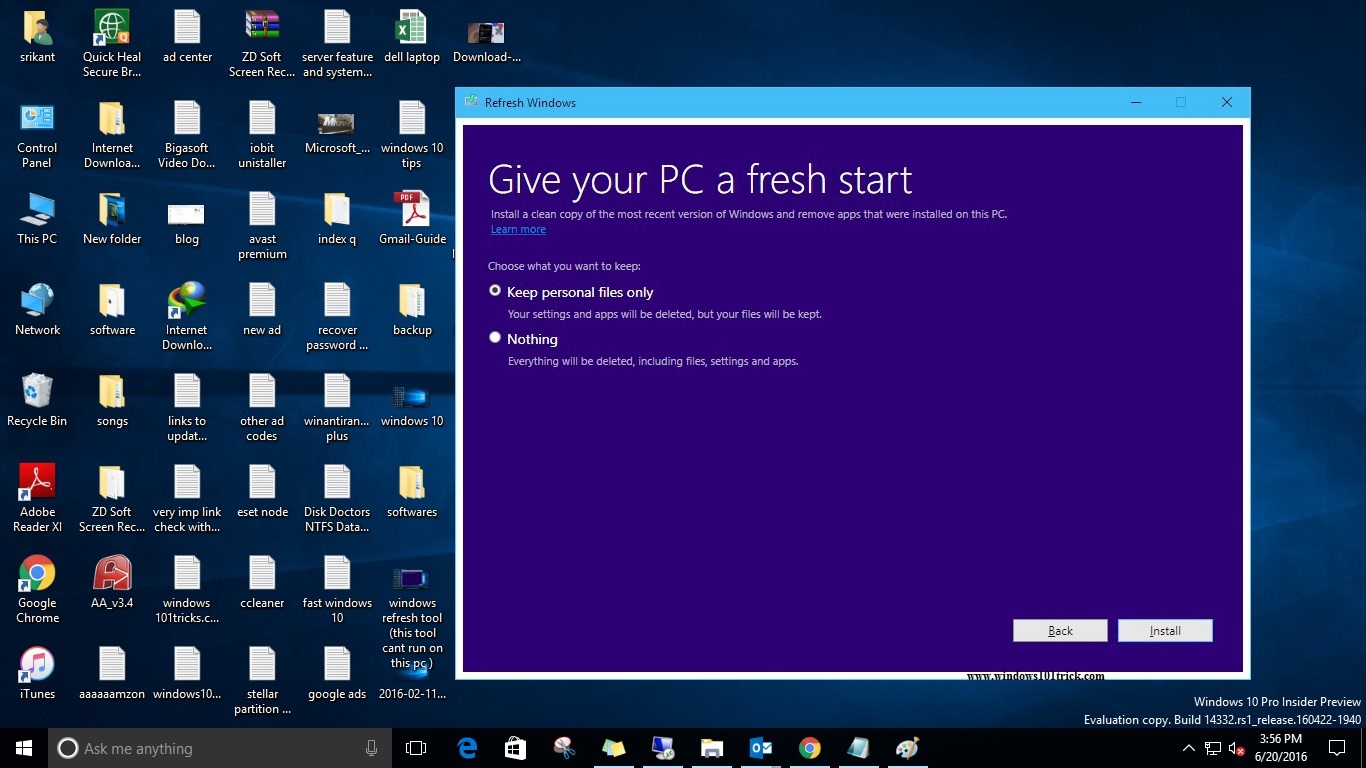Screen dimensions: 1366x768
Task: Choose the Nothing radio option
Action: pos(495,338)
